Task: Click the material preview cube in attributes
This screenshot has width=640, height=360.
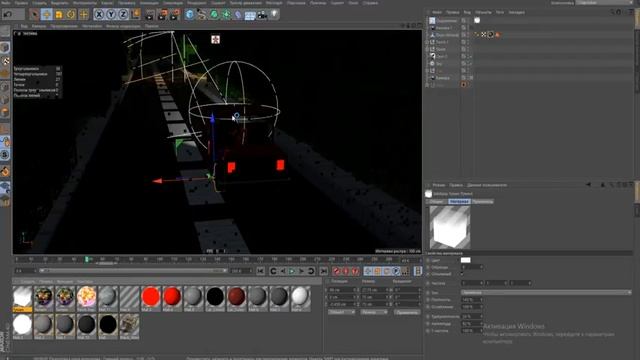Action: point(449,227)
